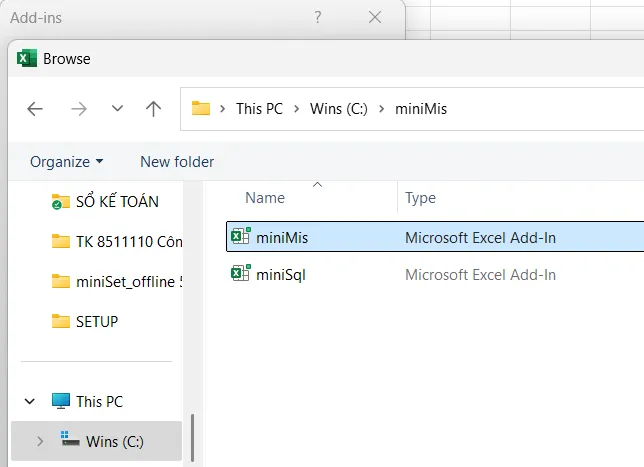This screenshot has height=467, width=644.
Task: Create a New folder
Action: coord(177,162)
